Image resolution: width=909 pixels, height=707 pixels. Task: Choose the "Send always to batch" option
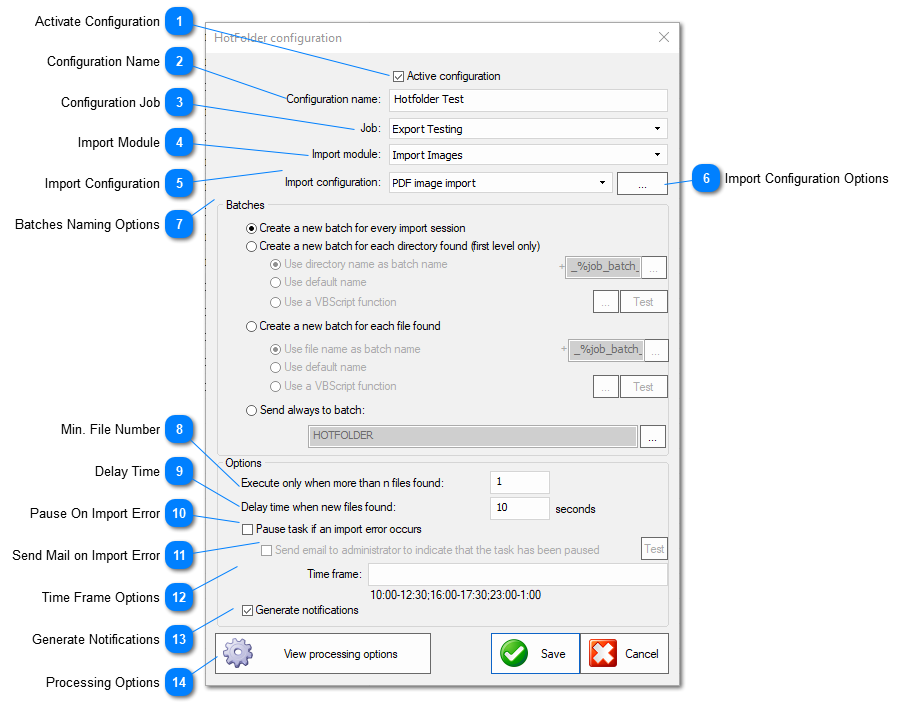coord(251,409)
